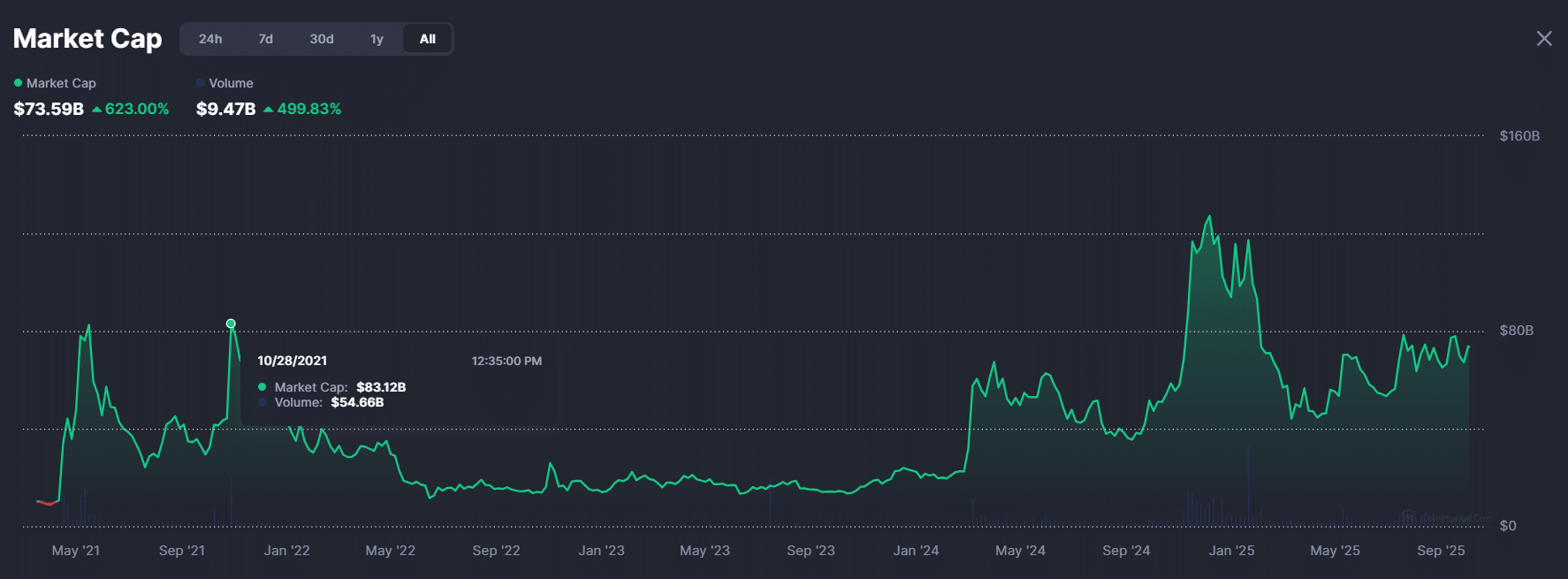Click the $9.47B volume value
The width and height of the screenshot is (1568, 579).
coord(225,109)
